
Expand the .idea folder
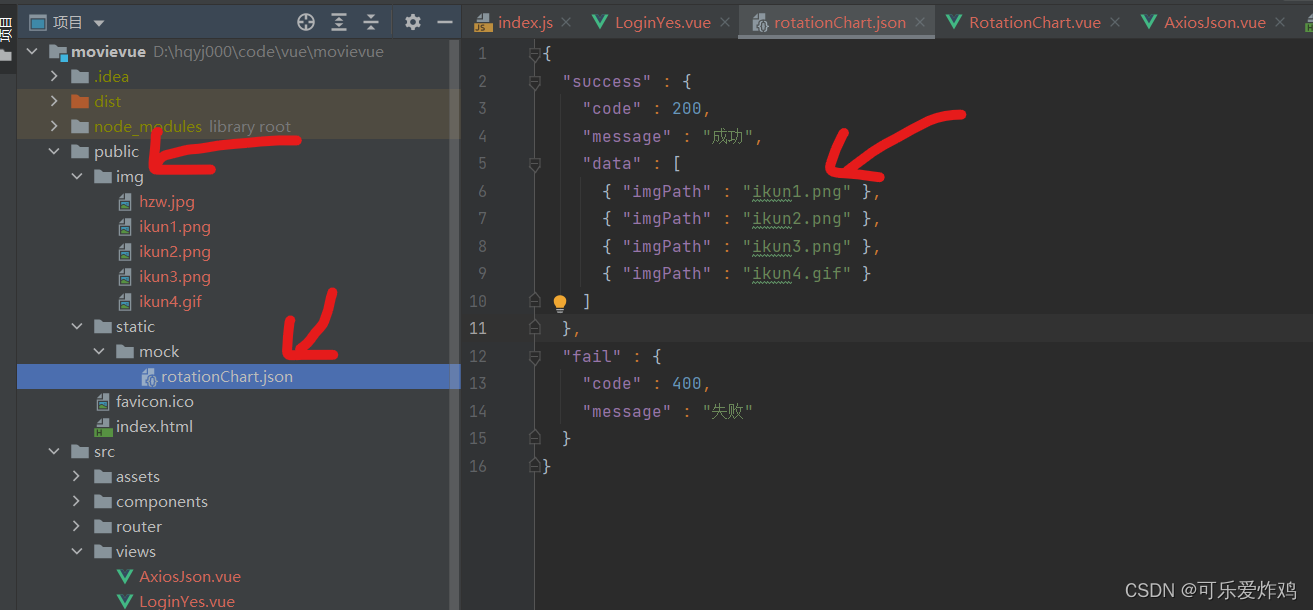54,76
